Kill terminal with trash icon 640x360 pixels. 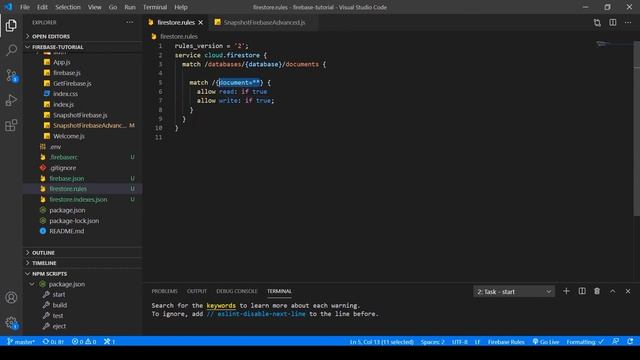pos(597,291)
